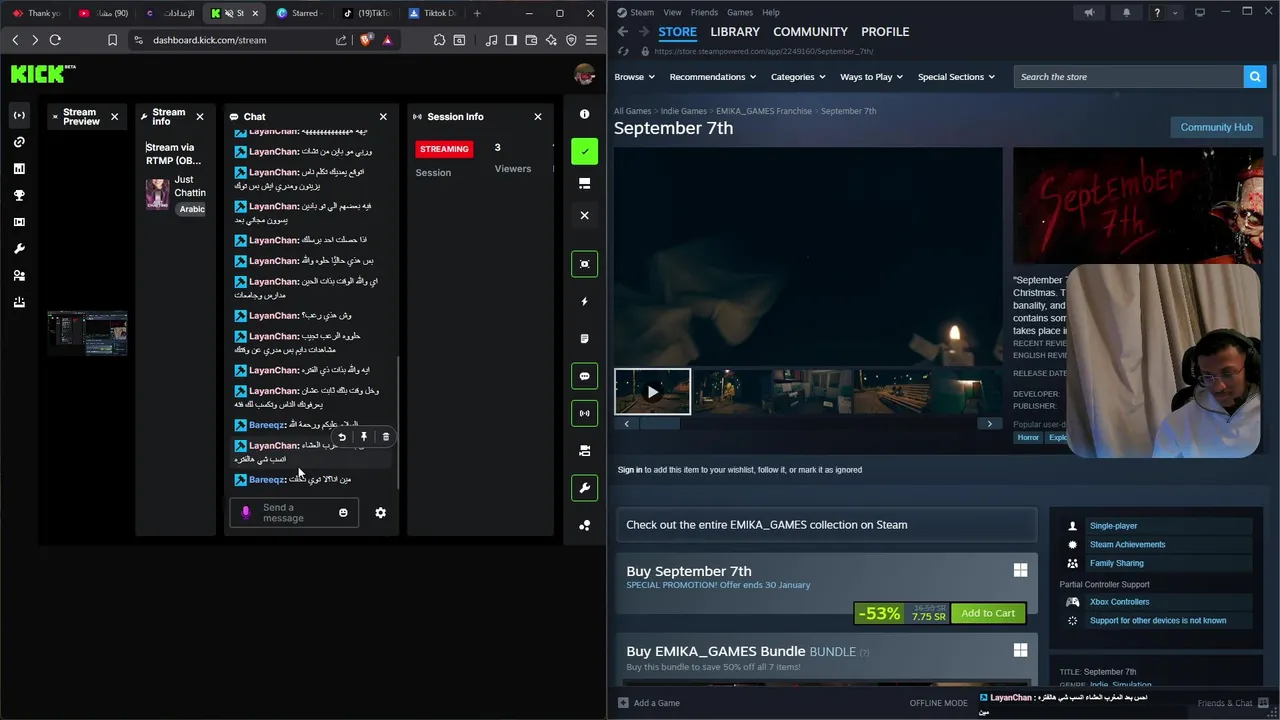
Task: Open the inbox tray icon in Kick sidebar
Action: click(19, 302)
